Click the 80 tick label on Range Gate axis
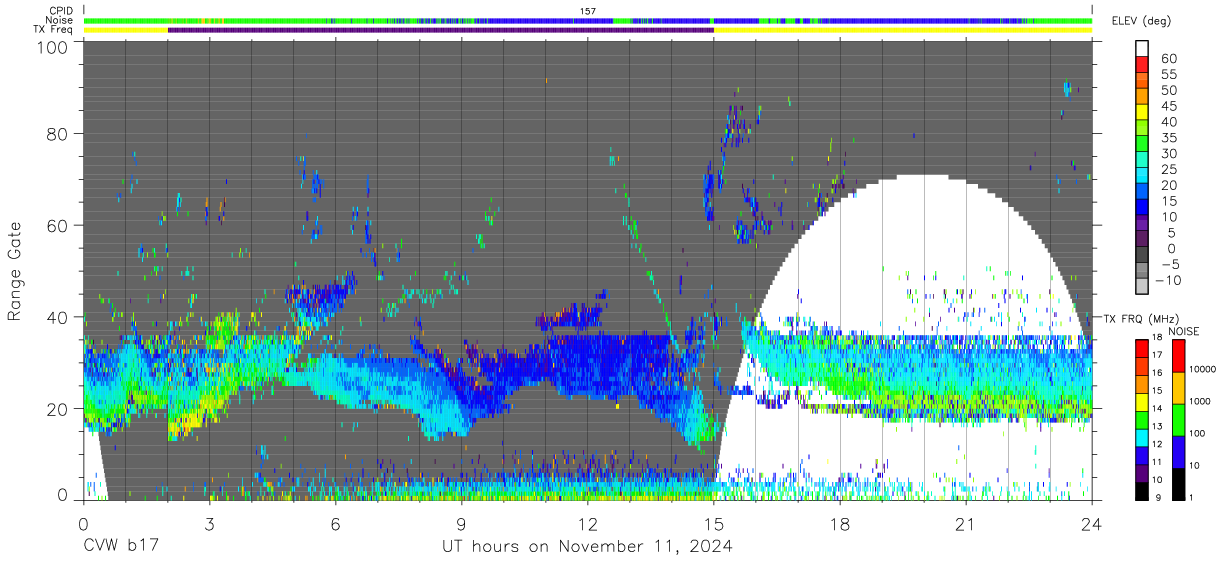Image resolution: width=1228 pixels, height=567 pixels. click(58, 133)
